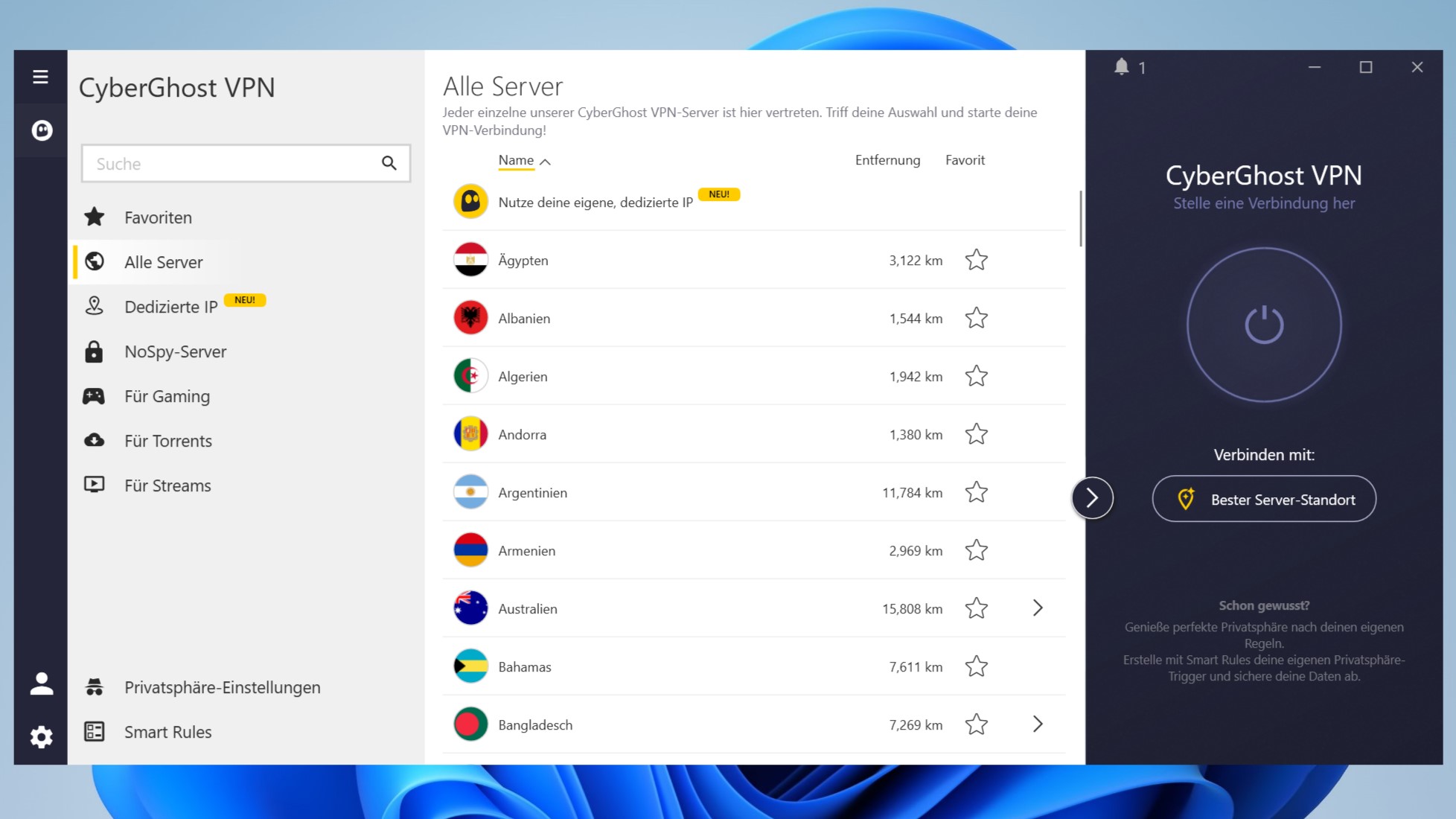Open the settings gear icon

pyautogui.click(x=42, y=737)
